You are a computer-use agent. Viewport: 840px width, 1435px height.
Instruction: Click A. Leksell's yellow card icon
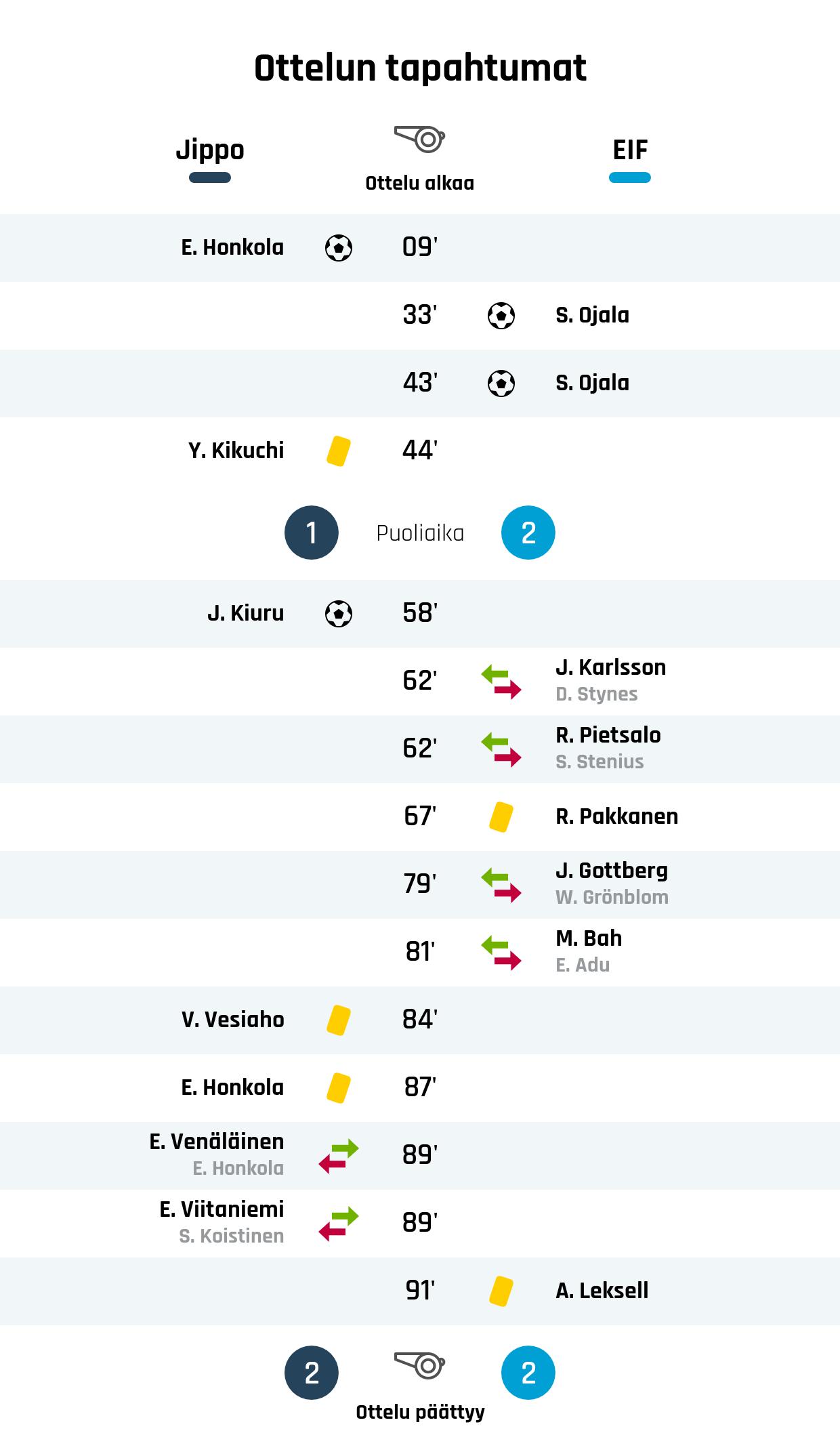501,1291
